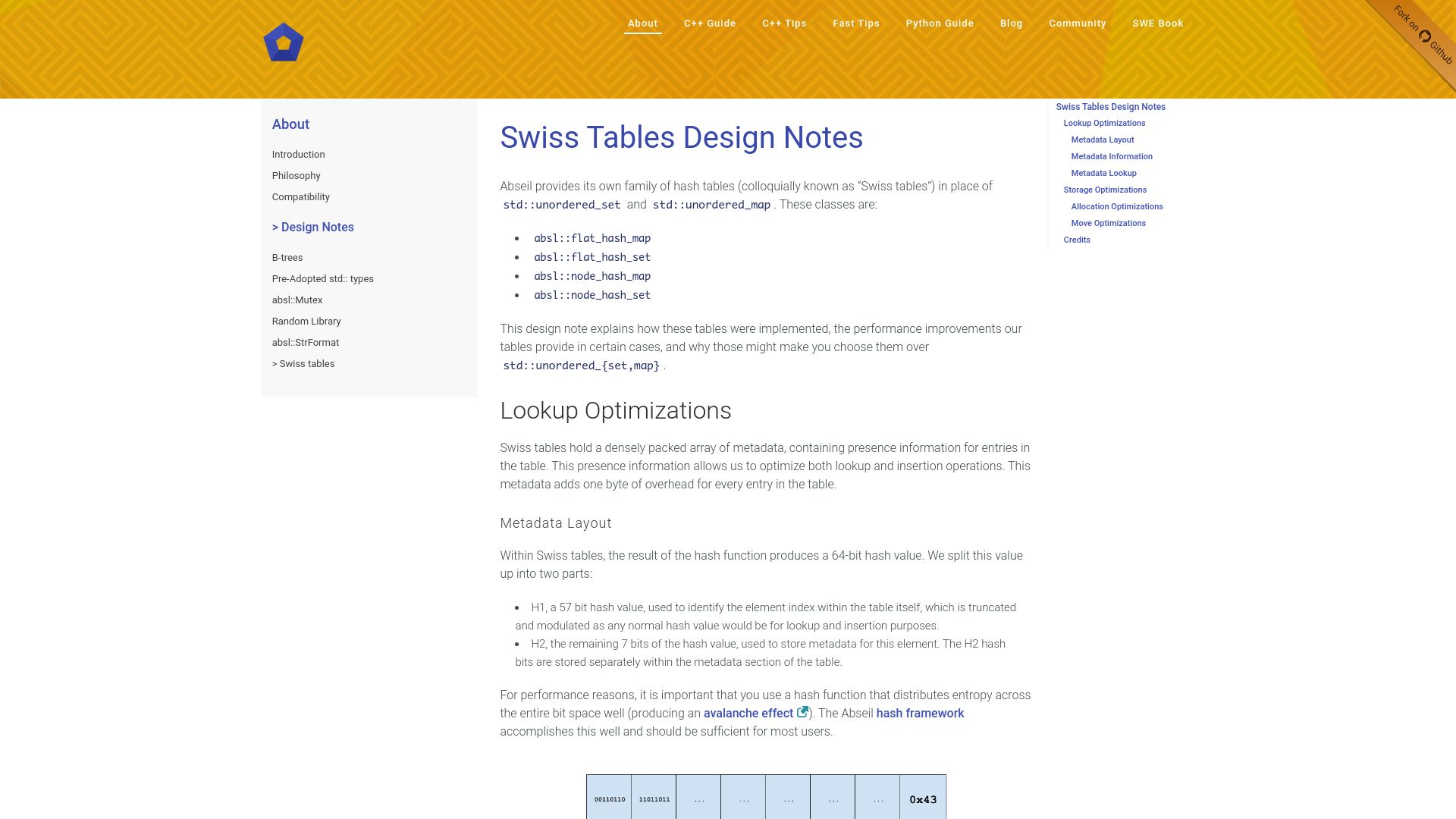The width and height of the screenshot is (1456, 819).
Task: Jump to Metadata Lookup in the TOC
Action: (x=1103, y=173)
